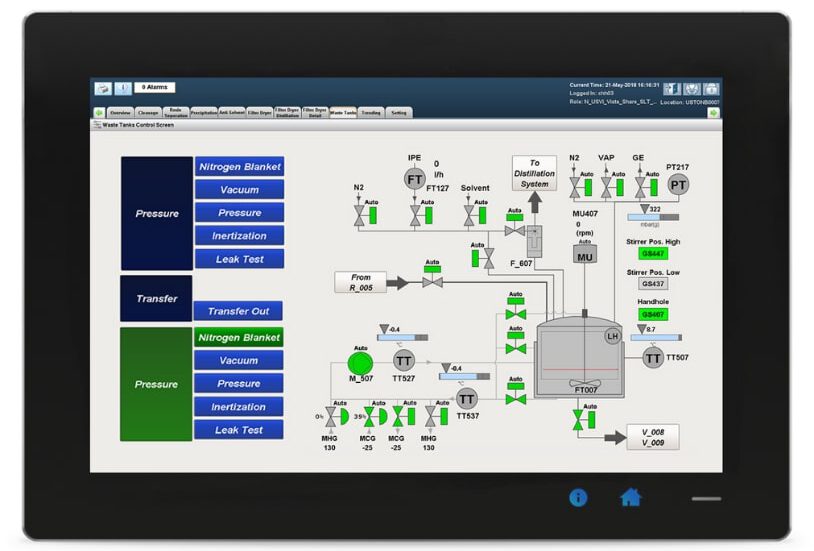Click the printer icon in the header
Screen dimensions: 814x551
(103, 88)
